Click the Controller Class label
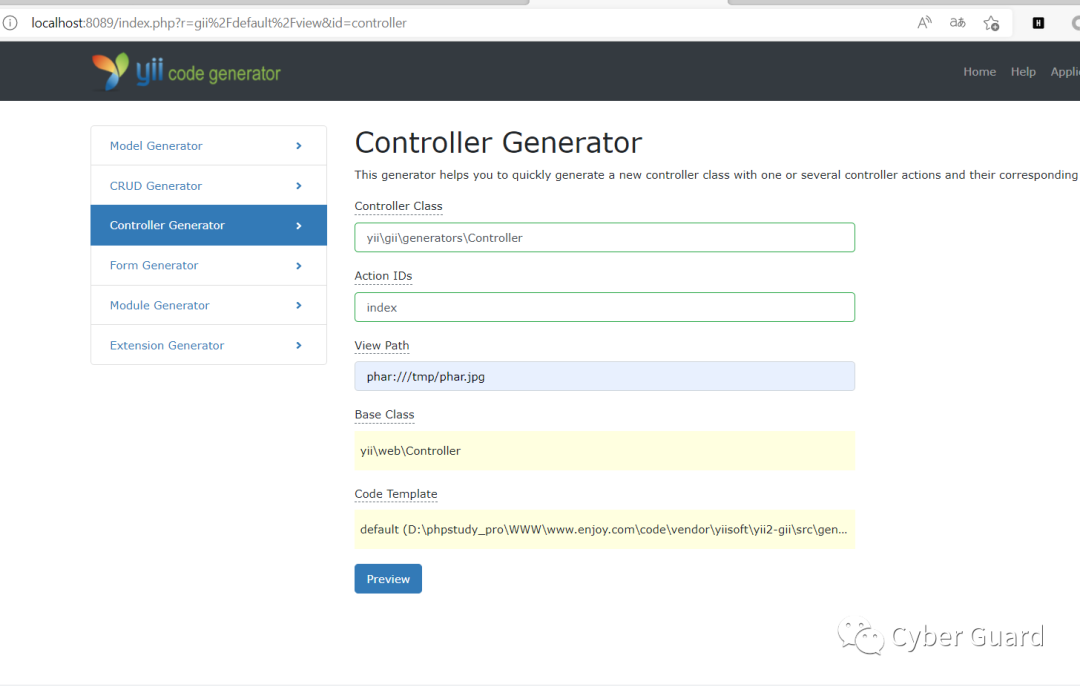Image resolution: width=1080 pixels, height=687 pixels. pos(398,206)
